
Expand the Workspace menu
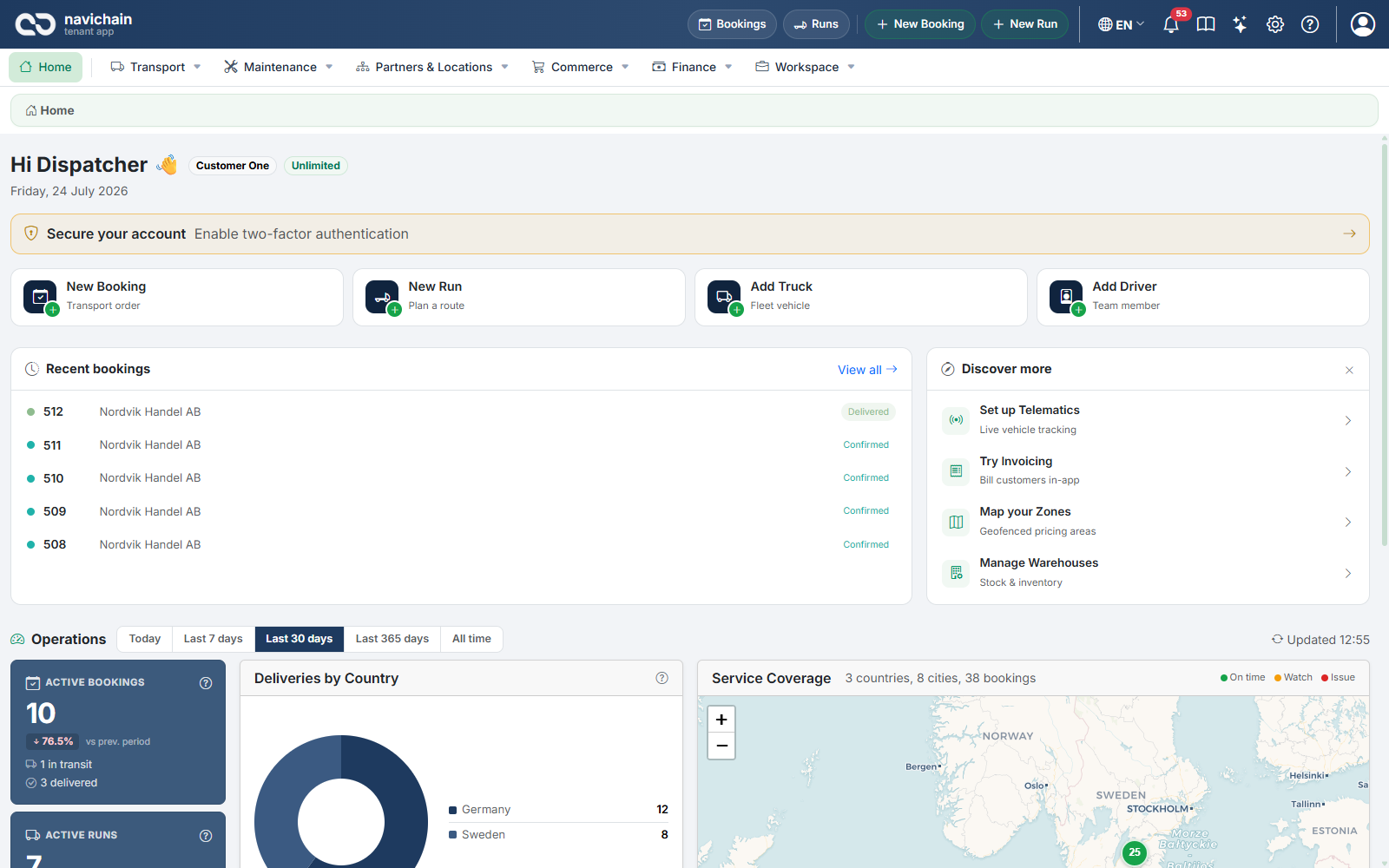(806, 67)
